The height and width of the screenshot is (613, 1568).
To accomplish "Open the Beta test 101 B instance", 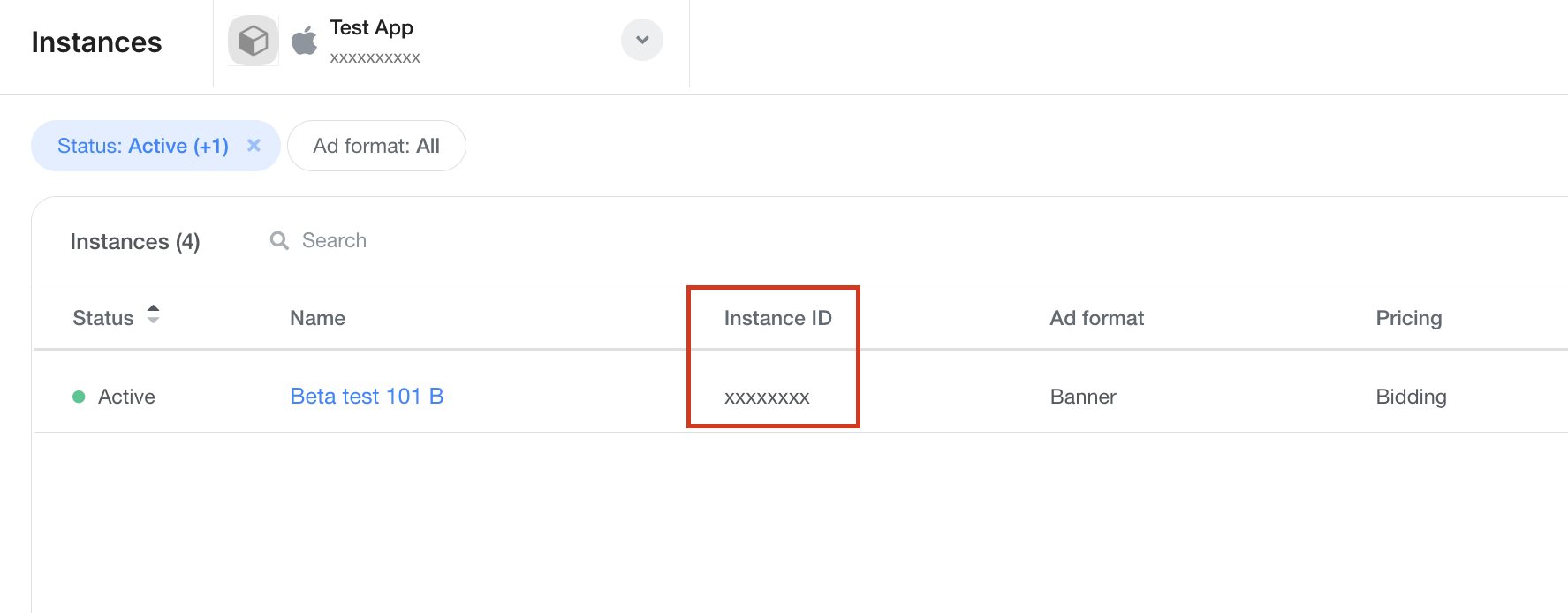I will (367, 397).
